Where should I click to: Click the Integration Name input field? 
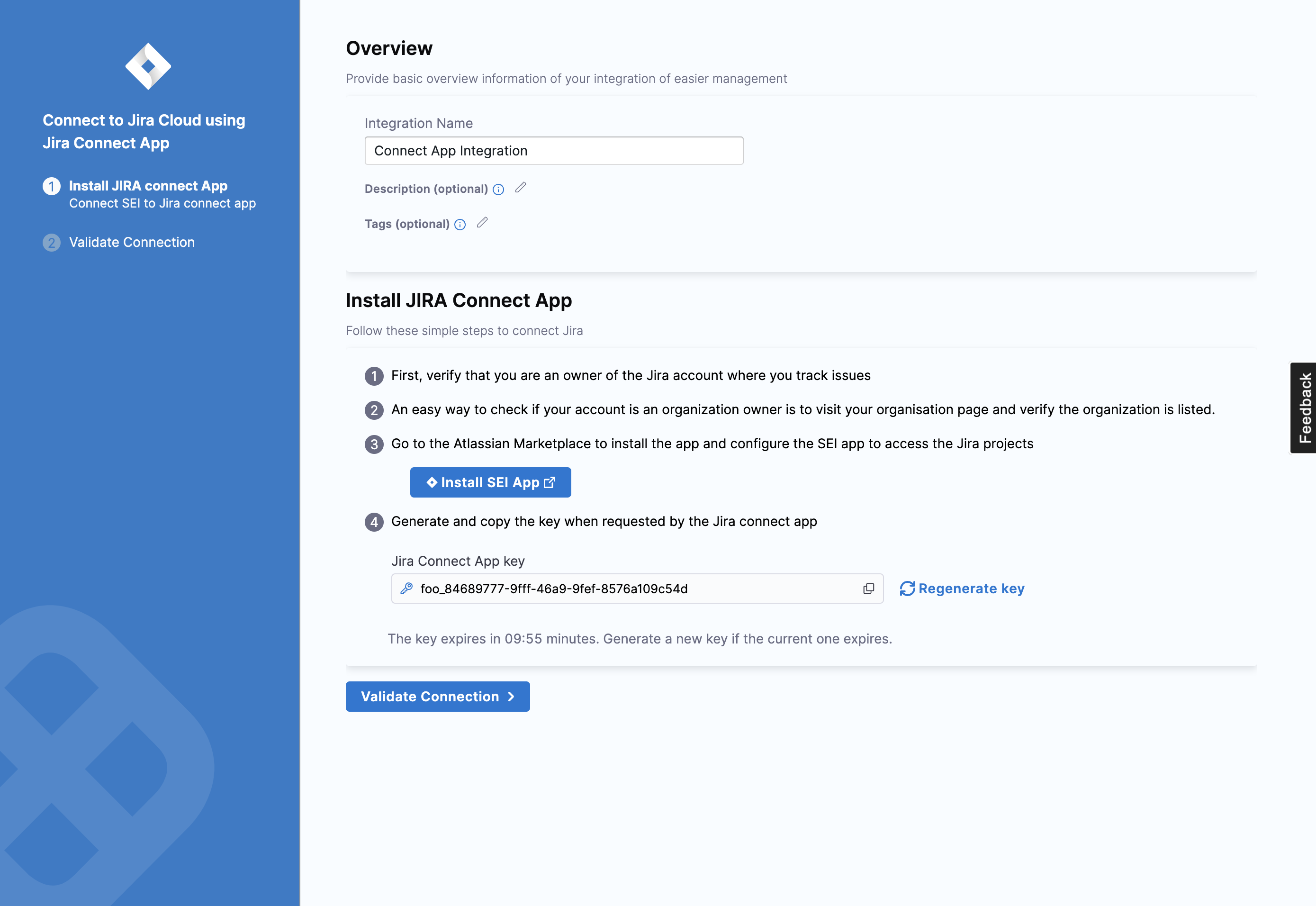(x=553, y=151)
